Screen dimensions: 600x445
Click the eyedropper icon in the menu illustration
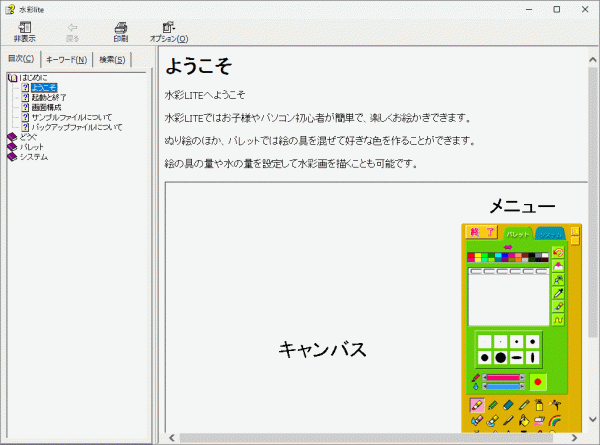coord(558,293)
